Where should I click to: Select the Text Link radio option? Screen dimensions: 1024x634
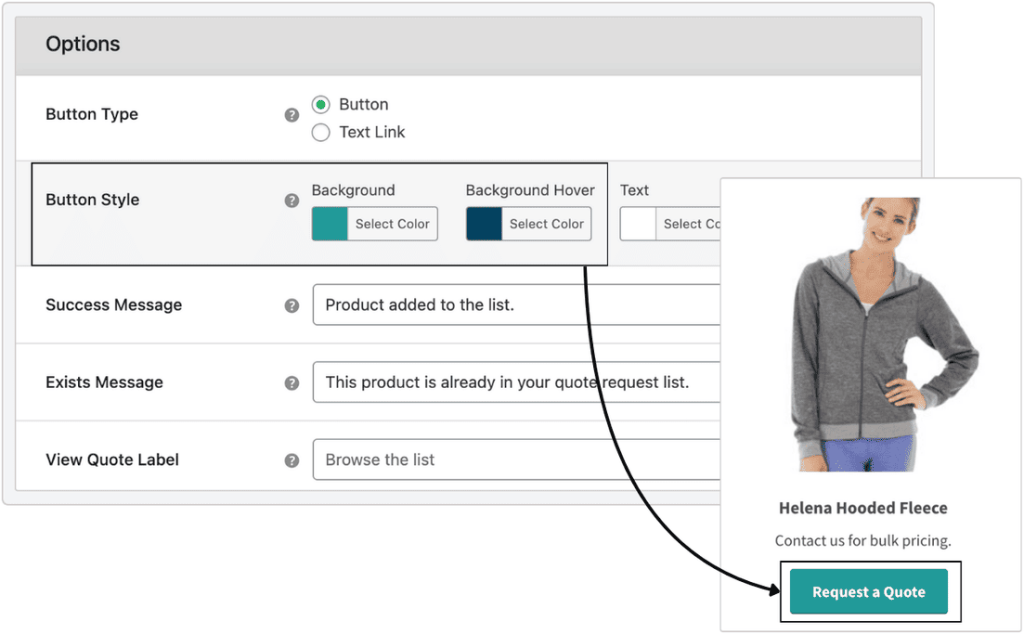[321, 133]
